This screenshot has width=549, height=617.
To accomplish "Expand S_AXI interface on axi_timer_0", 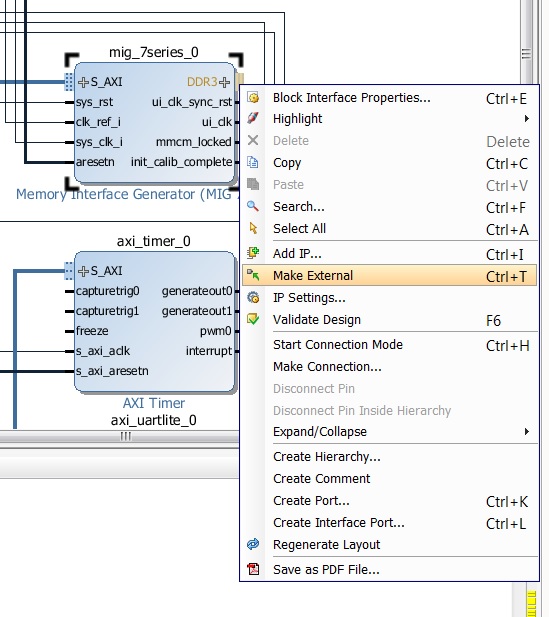I will pos(83,271).
